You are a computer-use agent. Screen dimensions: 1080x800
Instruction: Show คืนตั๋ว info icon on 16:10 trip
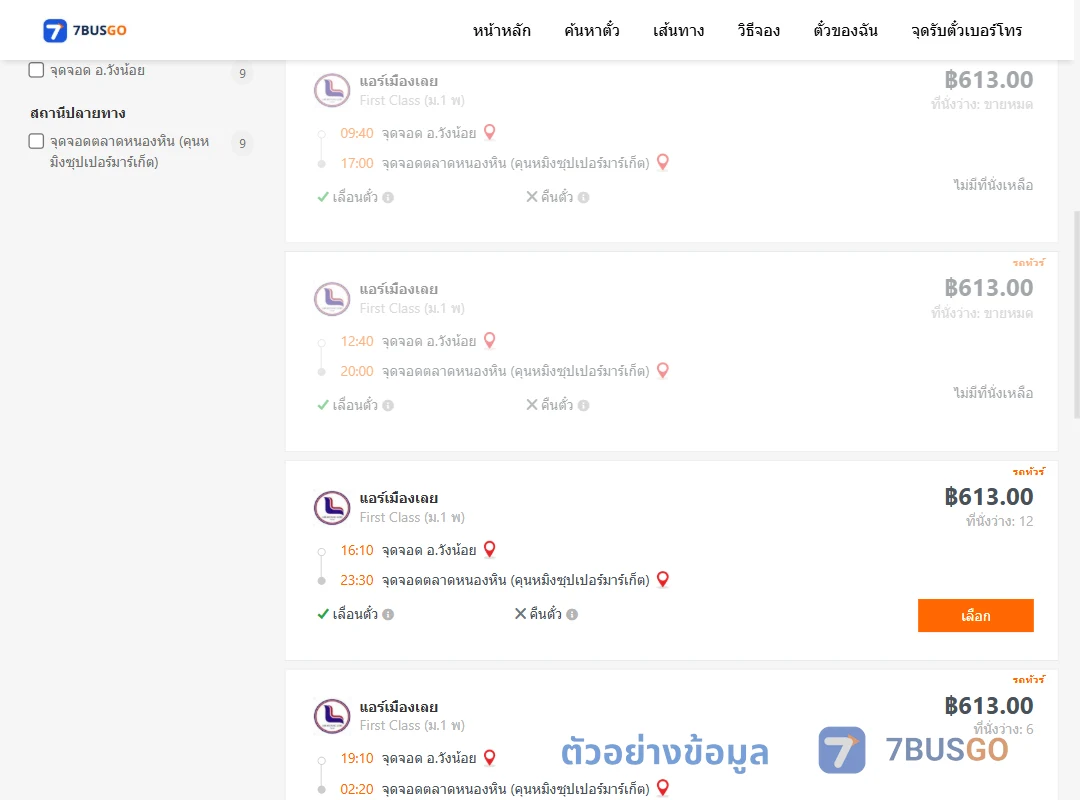(x=572, y=615)
